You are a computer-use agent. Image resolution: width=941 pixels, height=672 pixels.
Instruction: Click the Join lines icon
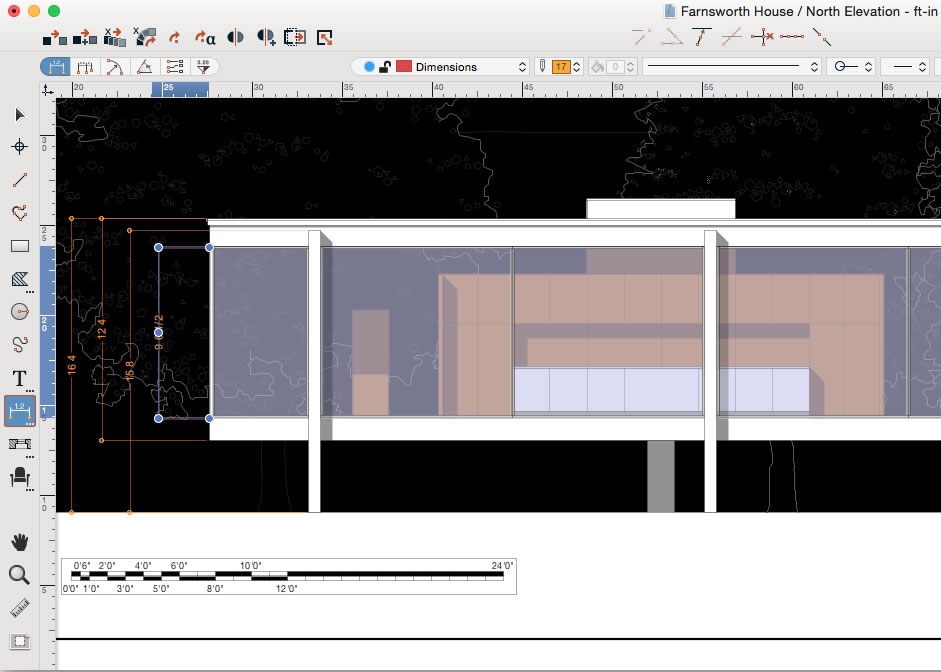click(x=642, y=37)
